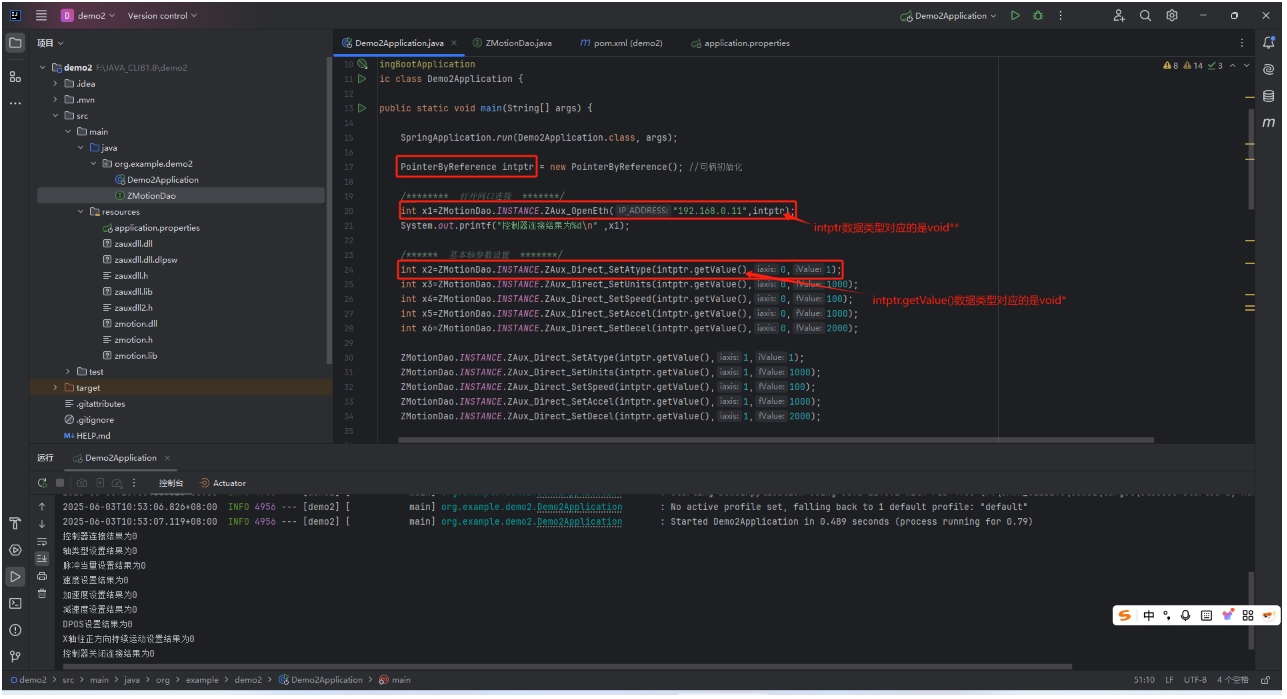1287x699 pixels.
Task: Open editor tabs more options menu
Action: point(1243,43)
